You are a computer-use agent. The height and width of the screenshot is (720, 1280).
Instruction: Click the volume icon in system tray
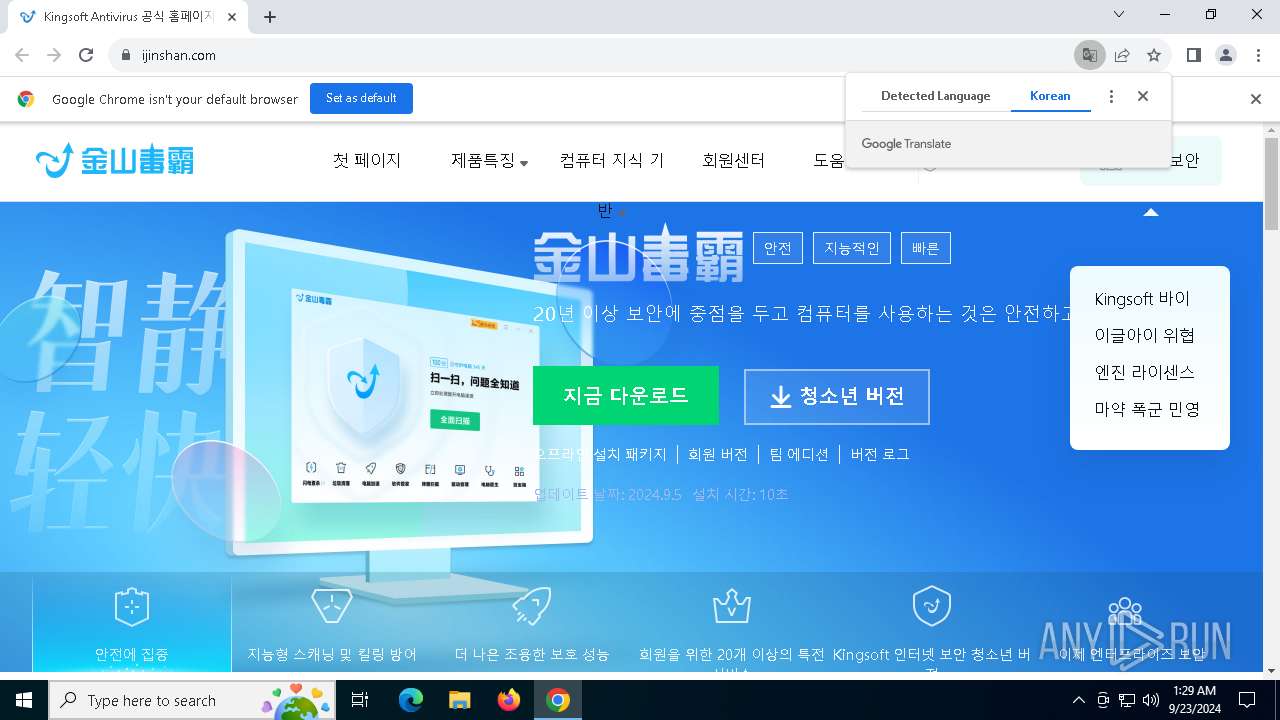[x=1151, y=700]
